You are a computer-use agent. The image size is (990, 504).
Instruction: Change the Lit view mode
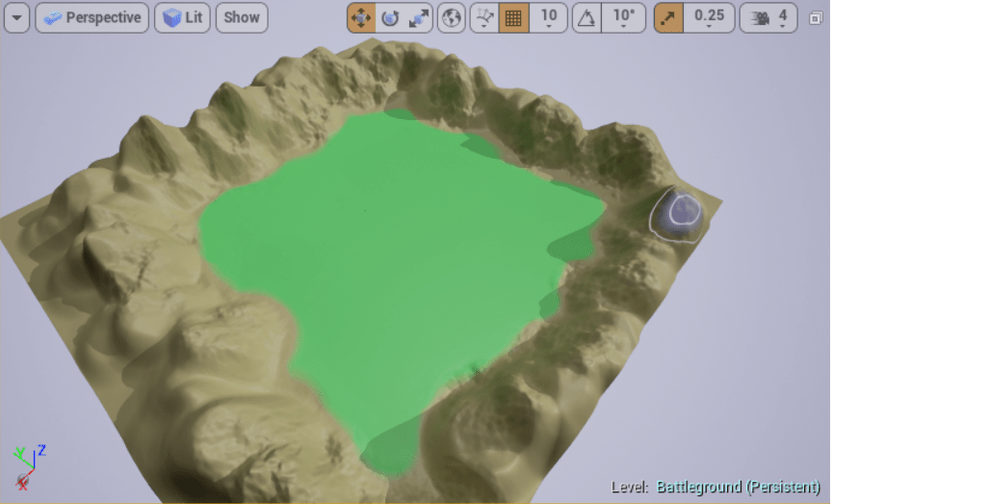(x=182, y=18)
